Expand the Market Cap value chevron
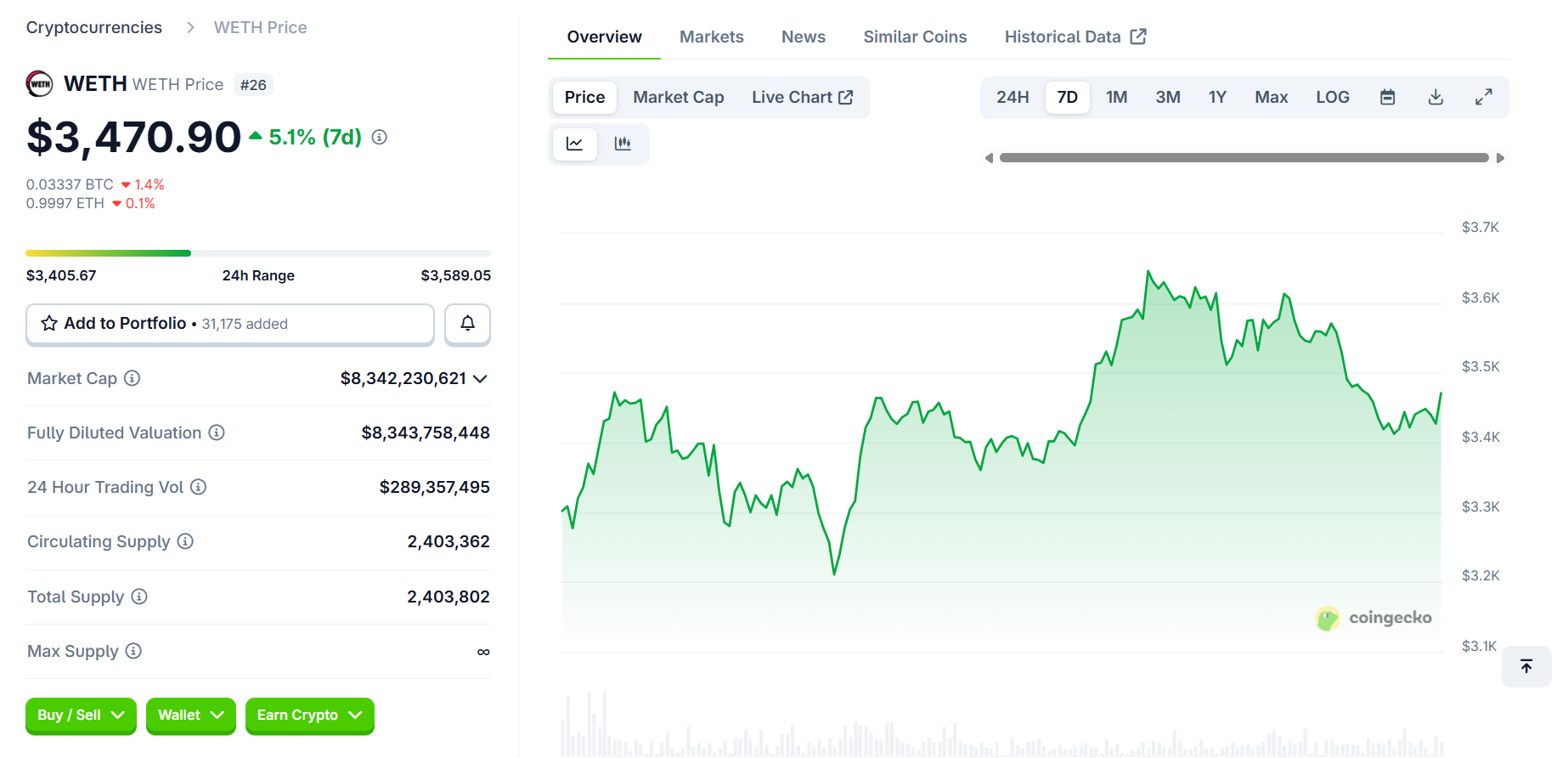The width and height of the screenshot is (1568, 758). (480, 378)
